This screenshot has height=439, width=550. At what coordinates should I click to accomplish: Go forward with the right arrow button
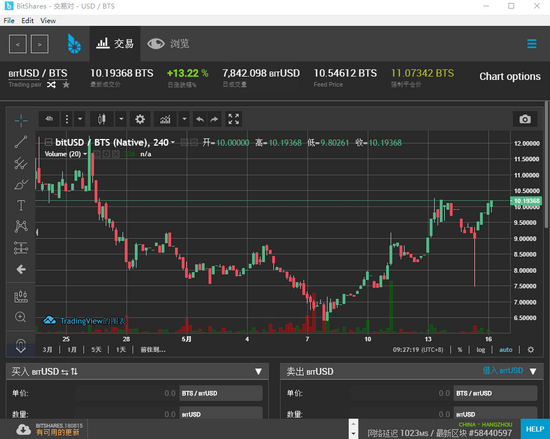click(x=40, y=44)
